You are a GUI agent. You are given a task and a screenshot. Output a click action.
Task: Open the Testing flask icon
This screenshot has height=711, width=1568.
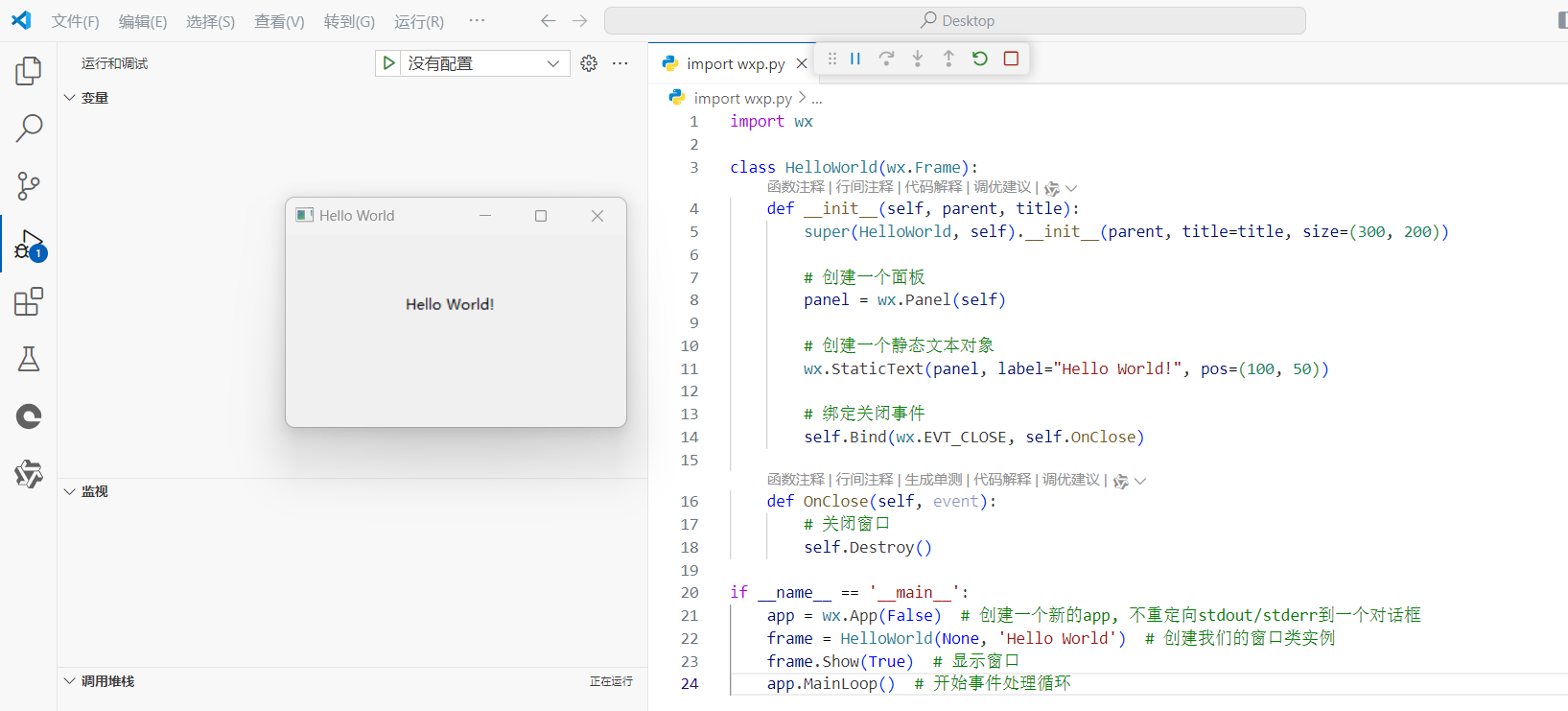(x=29, y=359)
